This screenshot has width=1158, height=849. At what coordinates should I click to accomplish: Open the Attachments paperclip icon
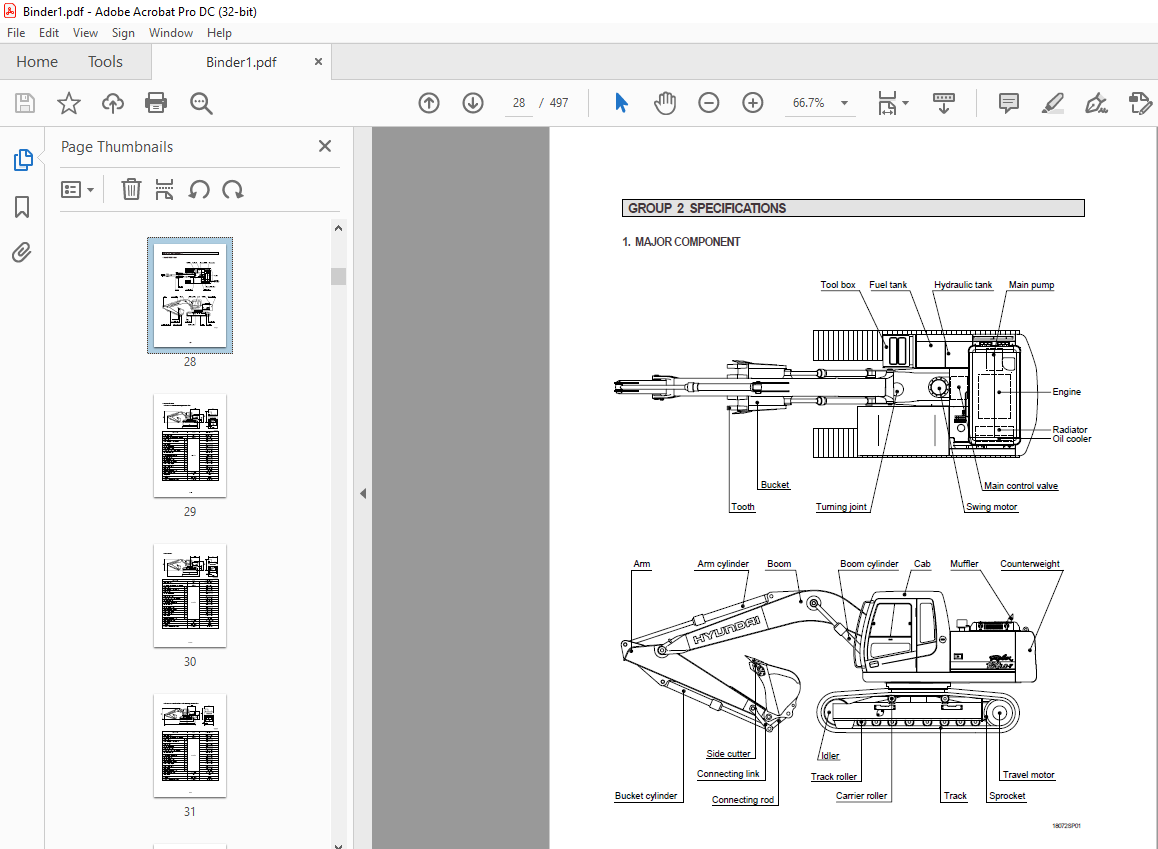[22, 252]
